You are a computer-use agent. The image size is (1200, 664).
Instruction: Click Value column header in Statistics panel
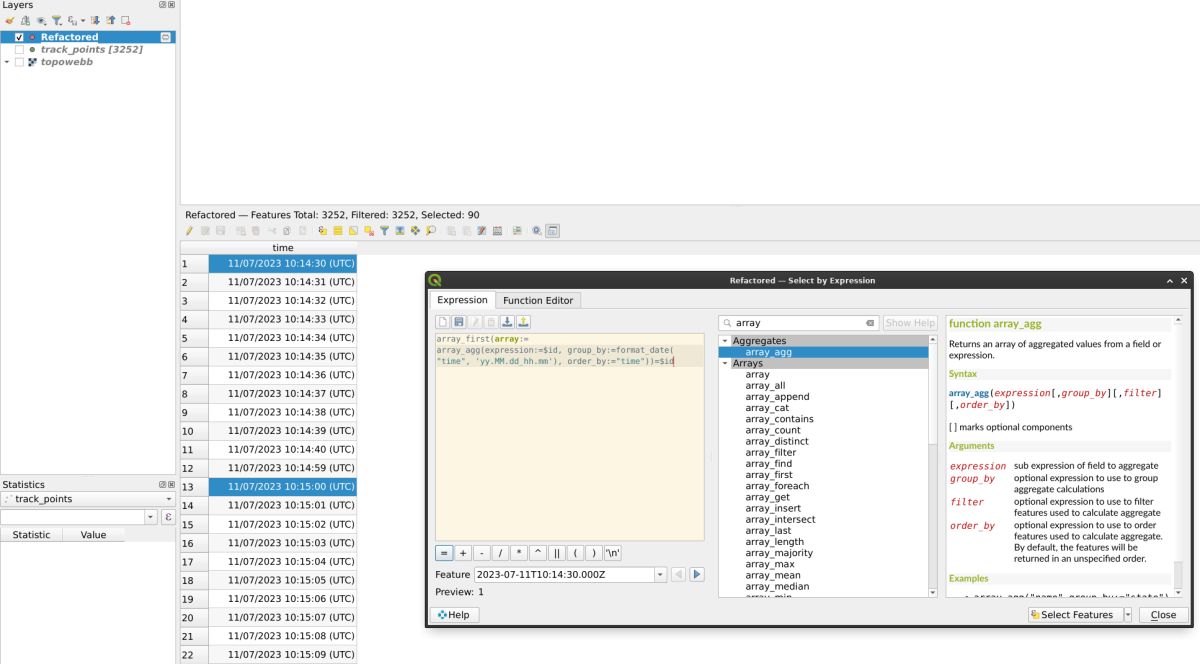tap(93, 535)
